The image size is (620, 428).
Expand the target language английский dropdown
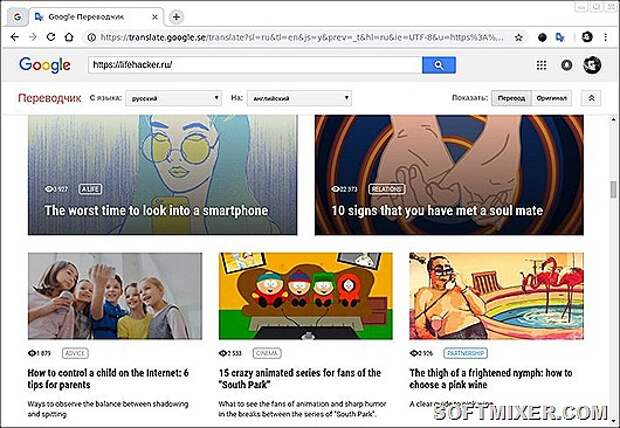click(299, 98)
